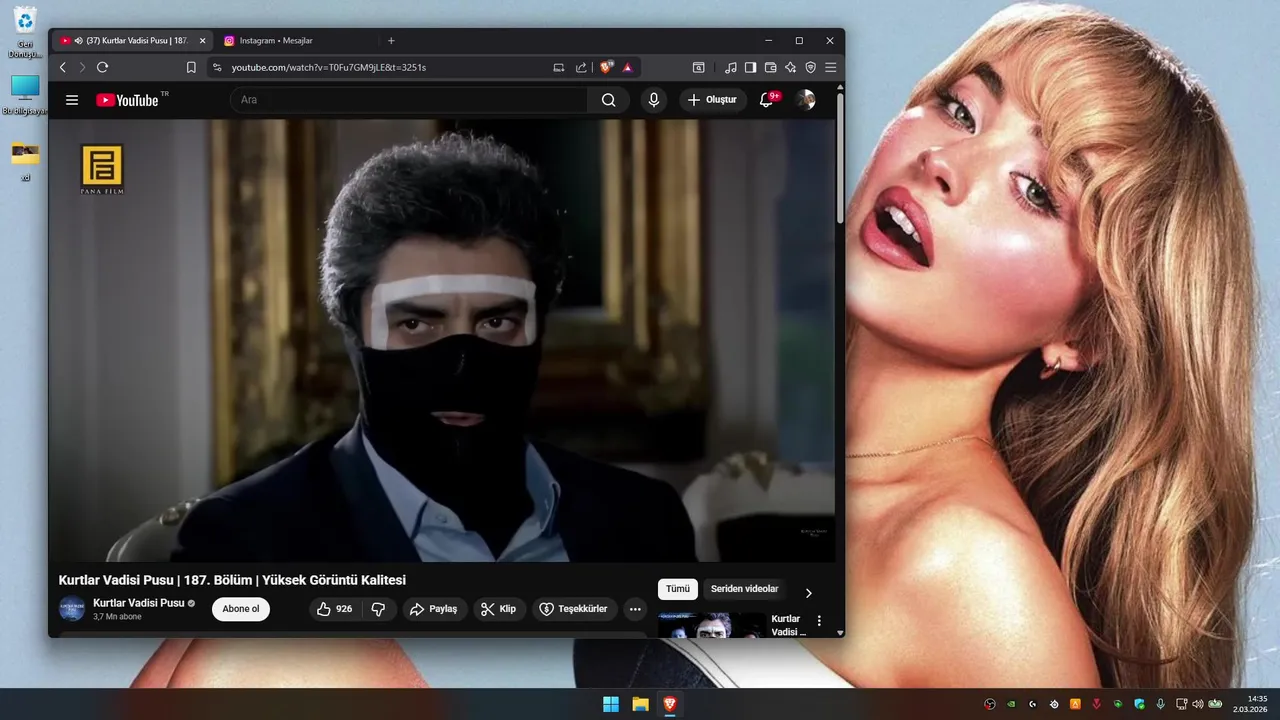Screen dimensions: 1280x720
Task: Select the Recycle Bin desktop icon
Action: coord(25,32)
